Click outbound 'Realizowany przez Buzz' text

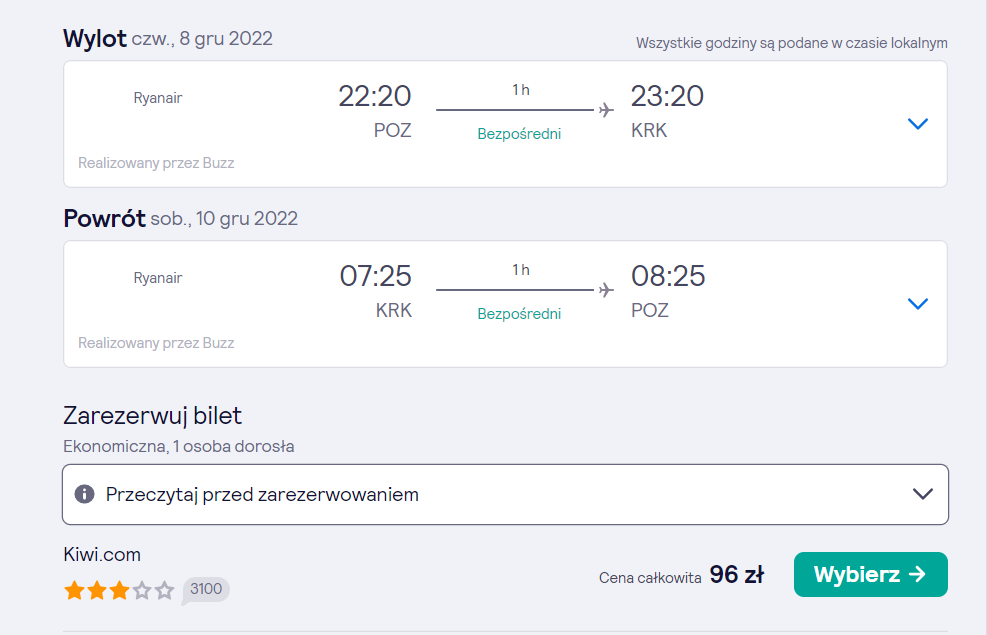[156, 163]
